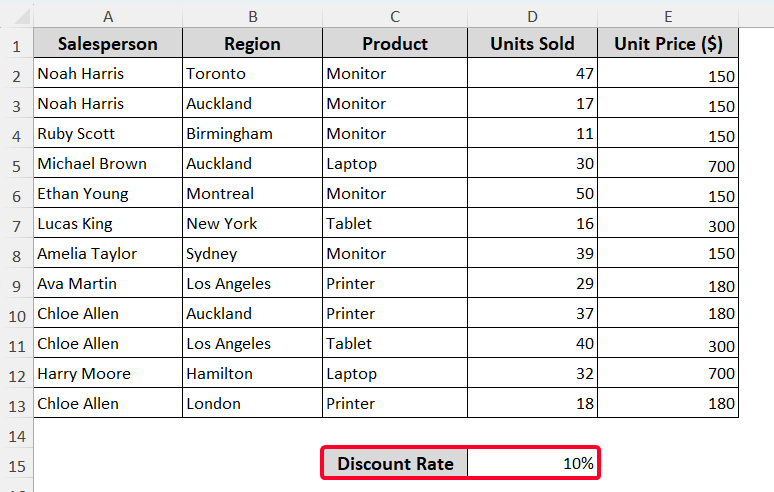
Task: Select the row 1 header
Action: [16, 44]
